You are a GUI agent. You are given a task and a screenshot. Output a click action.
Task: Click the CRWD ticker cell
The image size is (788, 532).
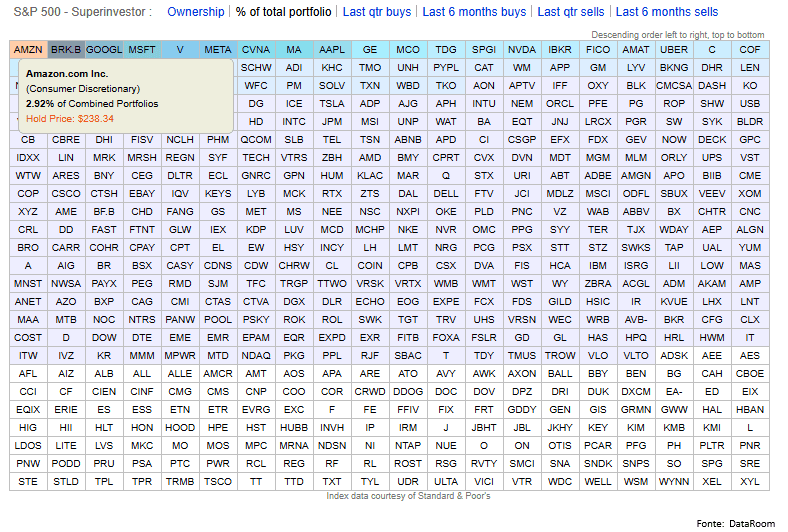370,391
